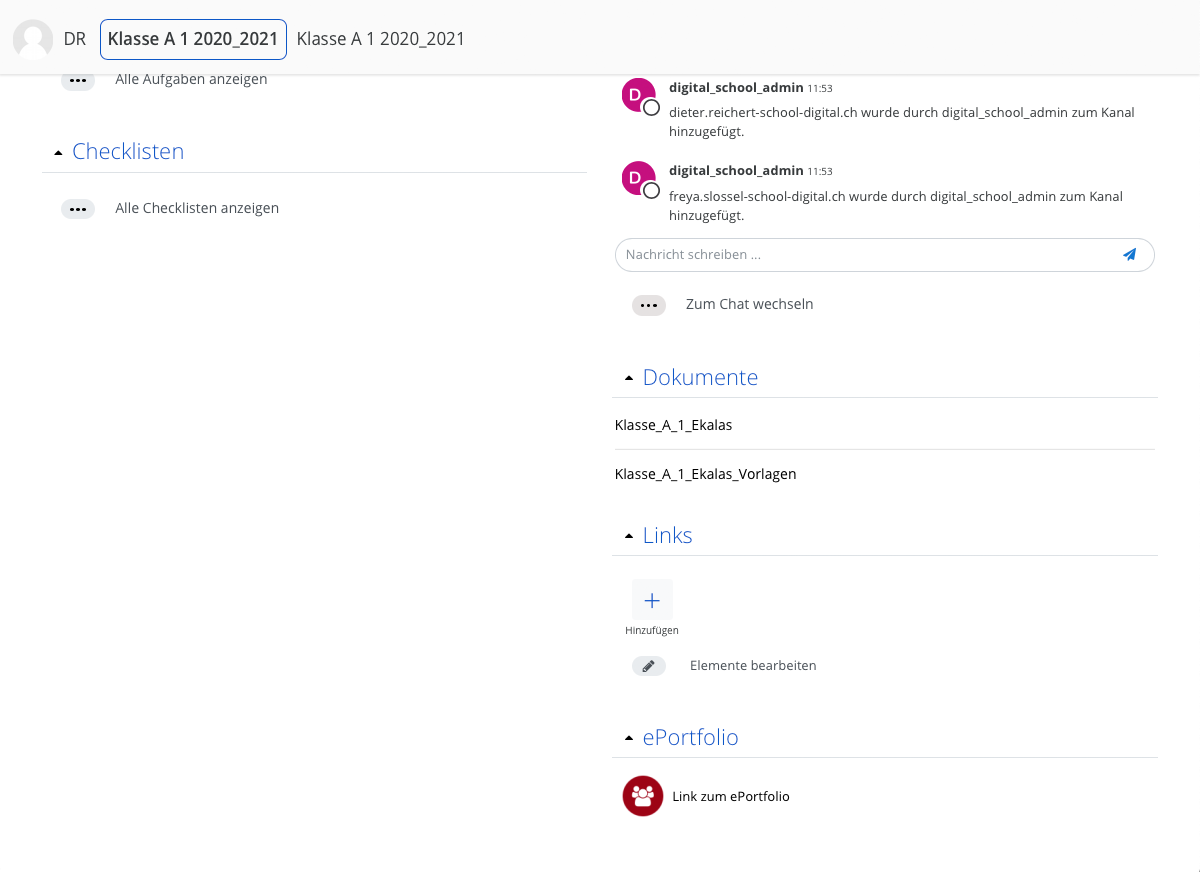The width and height of the screenshot is (1200, 872).
Task: Click Link zum ePortfolio
Action: coord(731,796)
